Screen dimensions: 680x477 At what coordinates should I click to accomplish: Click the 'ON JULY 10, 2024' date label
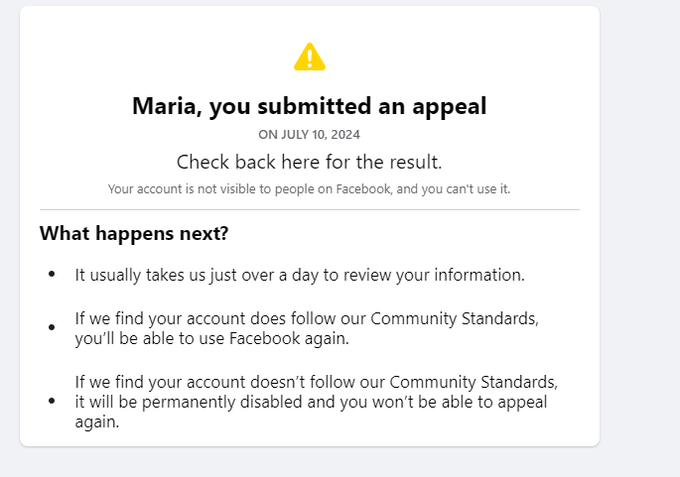tap(309, 134)
